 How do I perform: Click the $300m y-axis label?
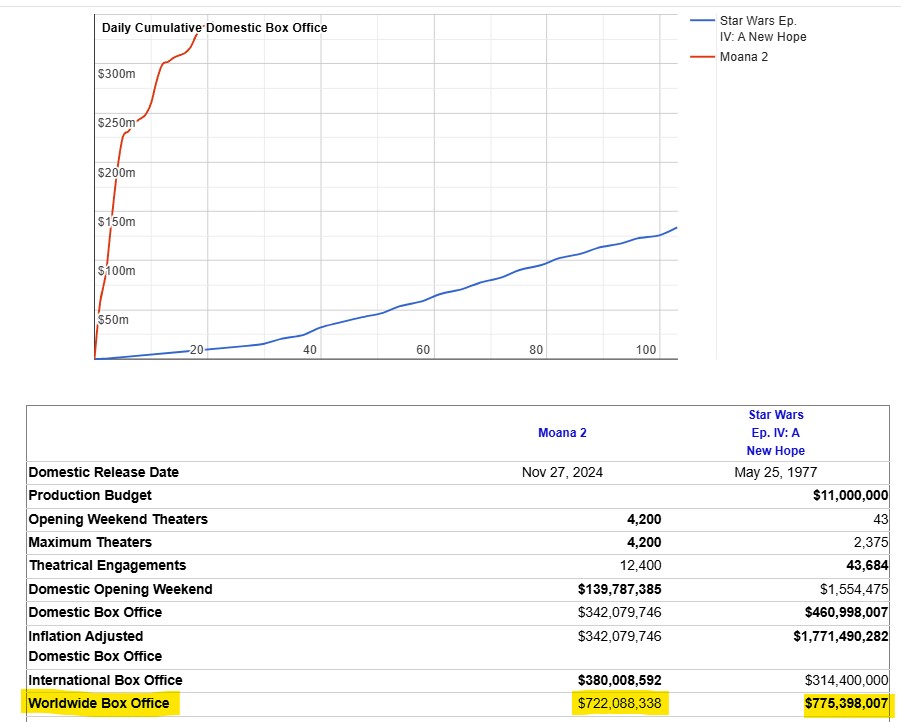click(116, 74)
